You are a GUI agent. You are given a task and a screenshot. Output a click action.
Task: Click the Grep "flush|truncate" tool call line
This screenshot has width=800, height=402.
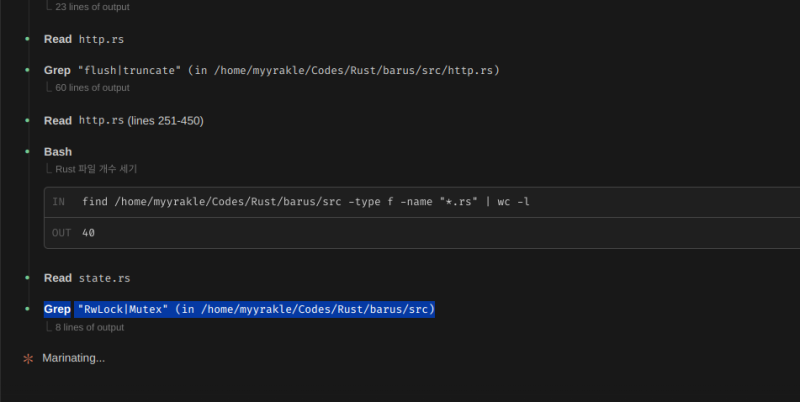coord(272,71)
